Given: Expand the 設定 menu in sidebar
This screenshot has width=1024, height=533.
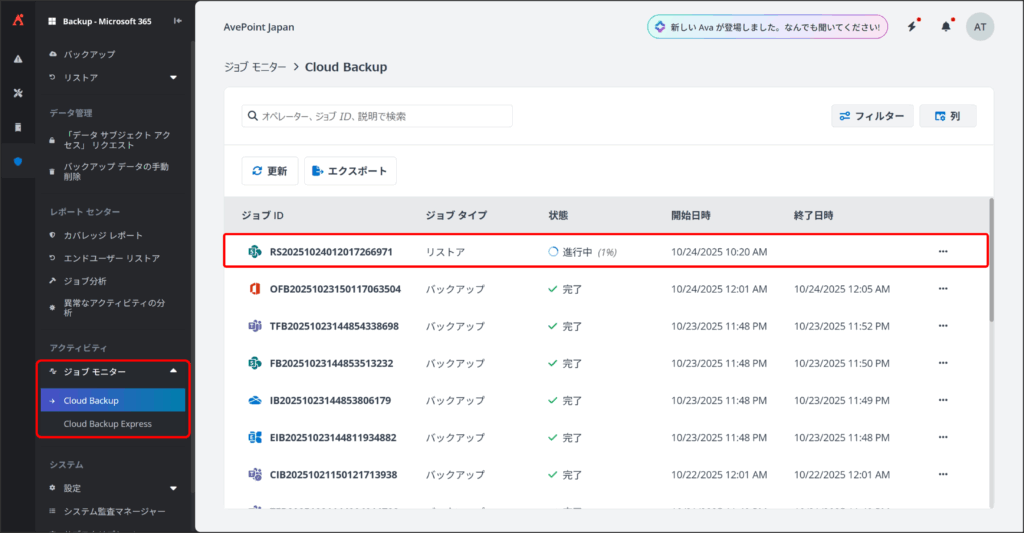Looking at the screenshot, I should [x=173, y=488].
